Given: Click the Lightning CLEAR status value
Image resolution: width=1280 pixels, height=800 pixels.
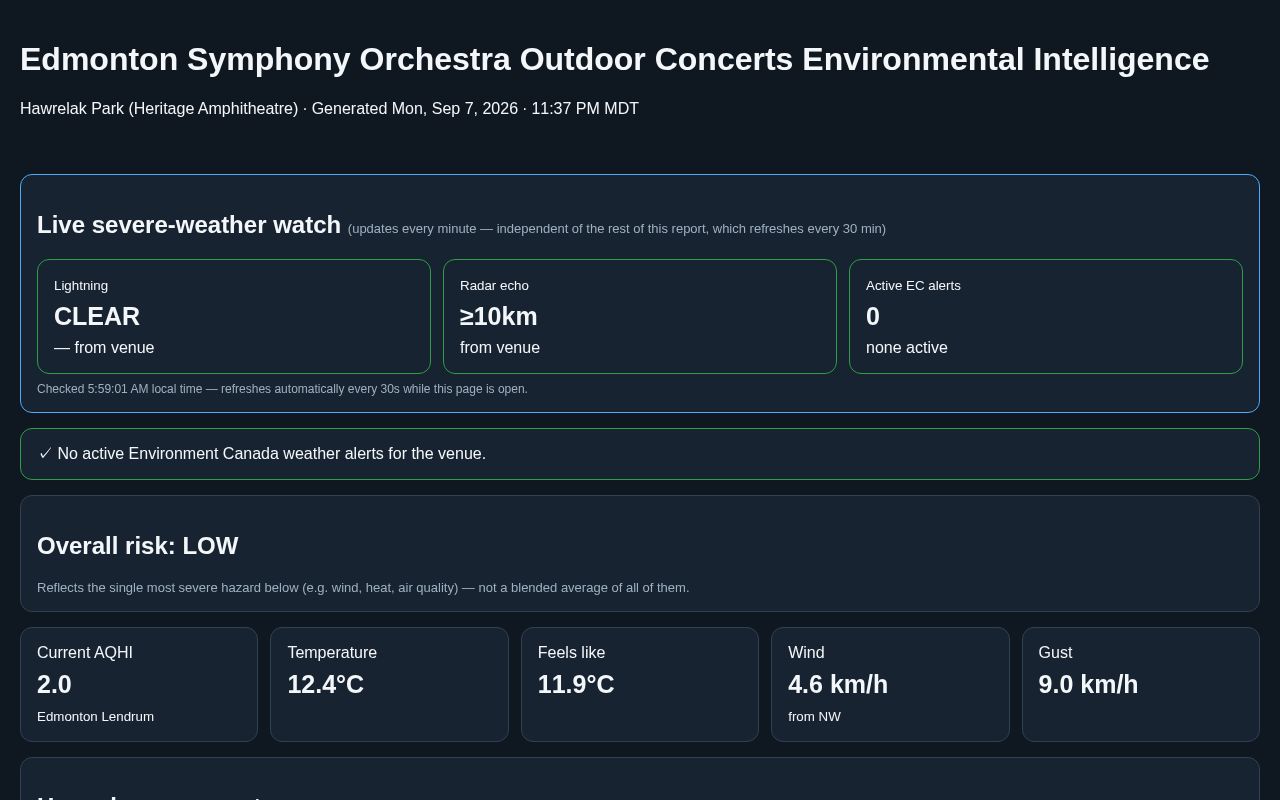Looking at the screenshot, I should tap(97, 316).
